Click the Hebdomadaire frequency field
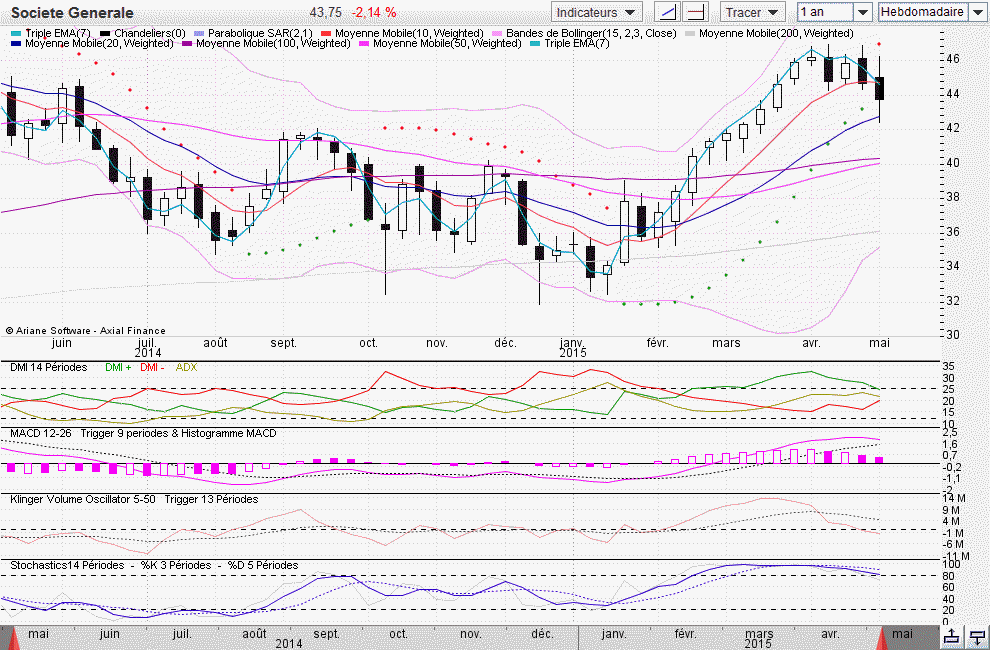This screenshot has width=990, height=650. [x=923, y=12]
